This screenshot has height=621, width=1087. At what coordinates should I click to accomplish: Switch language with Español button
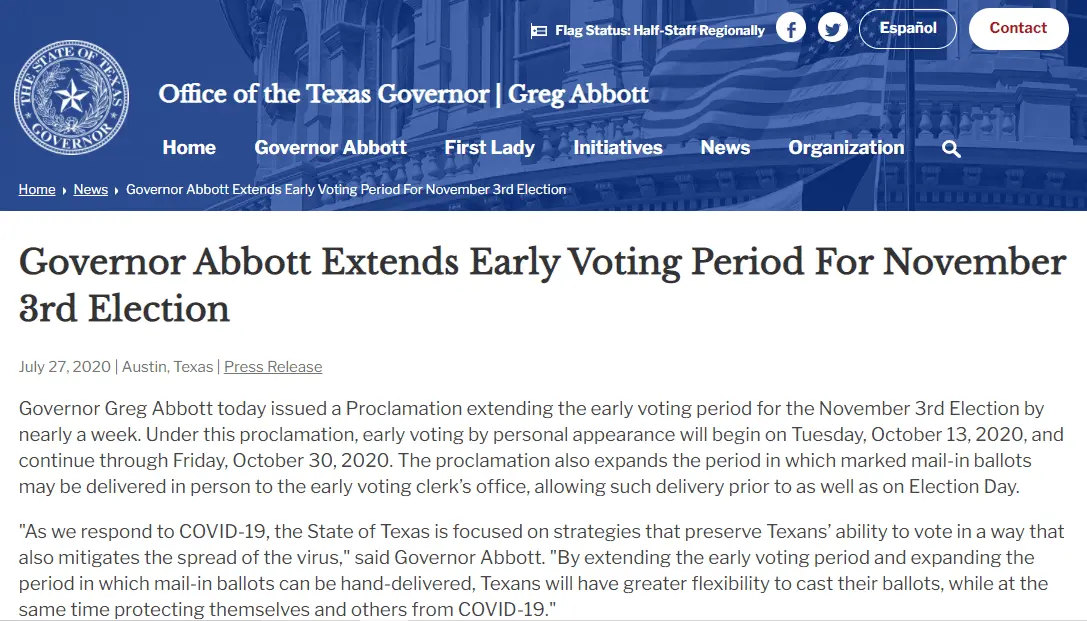tap(908, 29)
